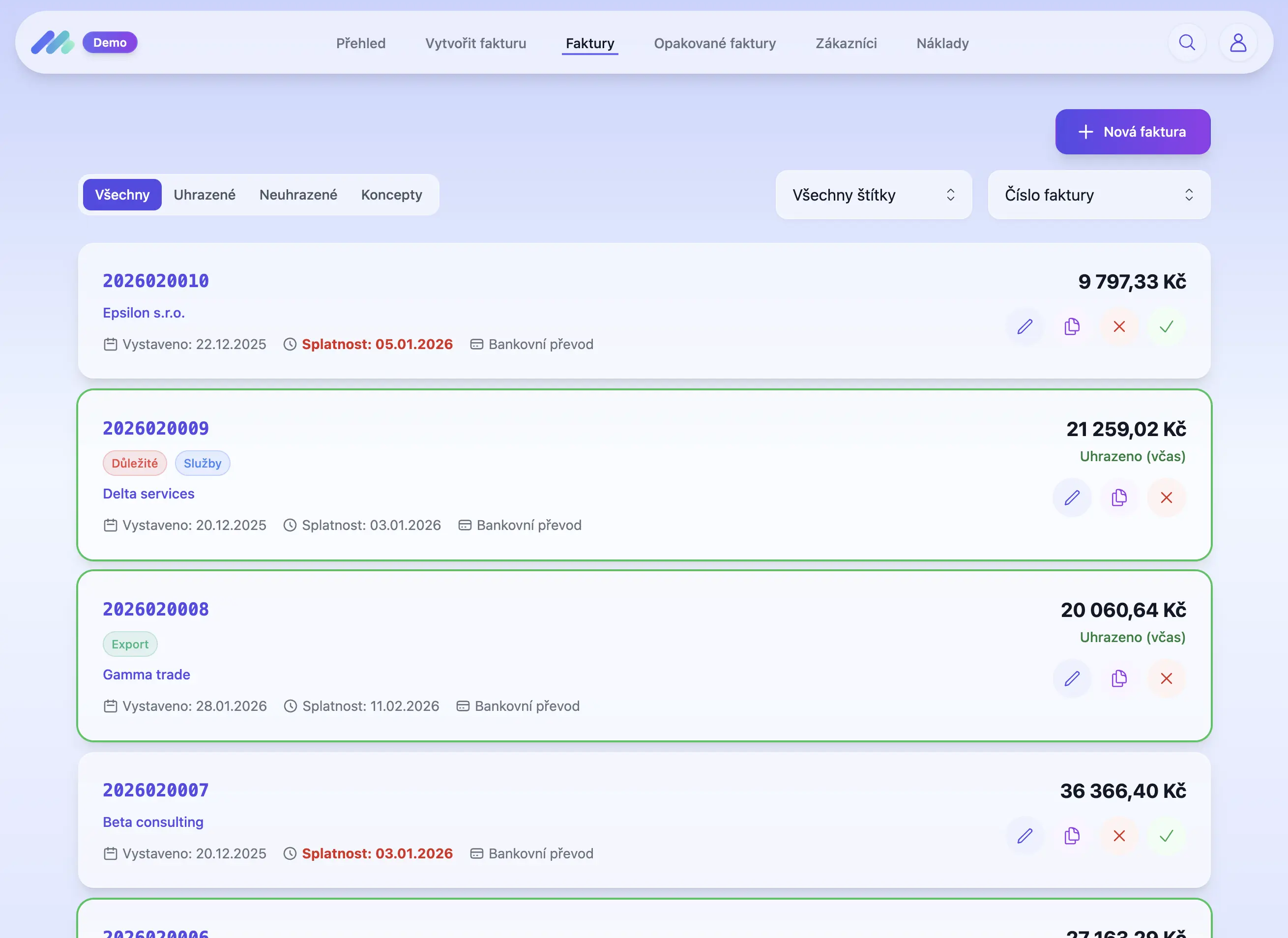
Task: Click the Důležité tag on invoice
Action: click(135, 463)
